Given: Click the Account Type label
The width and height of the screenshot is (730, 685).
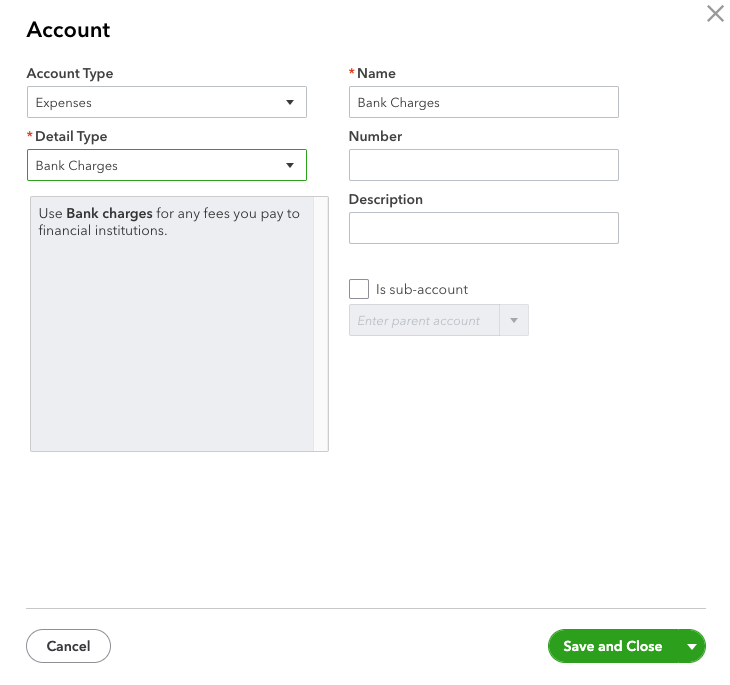Looking at the screenshot, I should (70, 73).
